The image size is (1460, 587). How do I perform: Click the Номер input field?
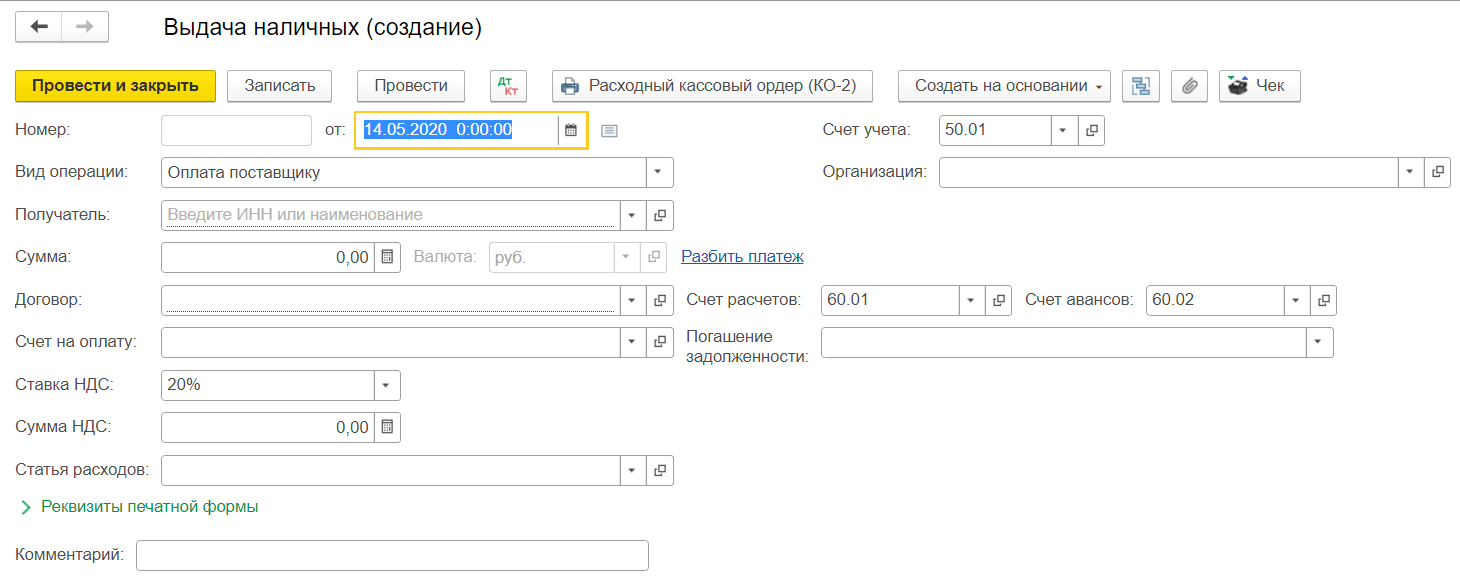coord(237,130)
